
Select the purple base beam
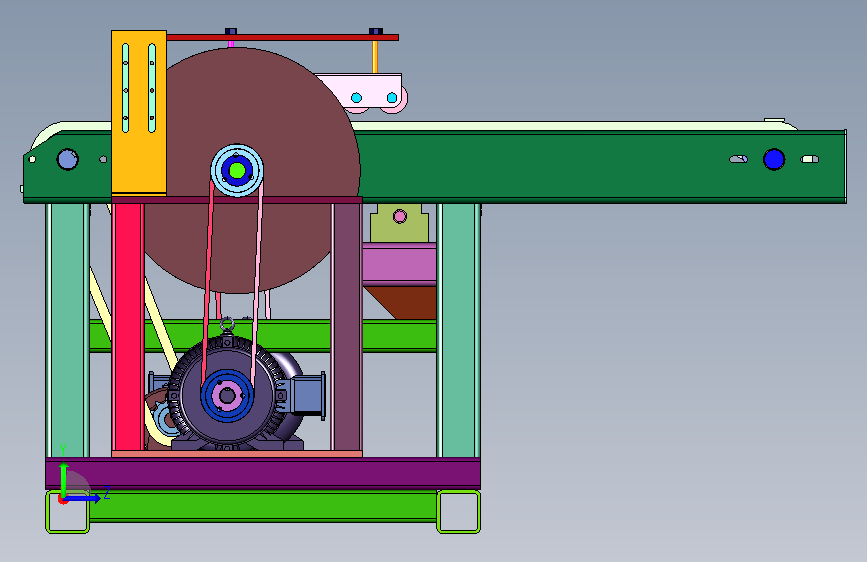pos(263,473)
